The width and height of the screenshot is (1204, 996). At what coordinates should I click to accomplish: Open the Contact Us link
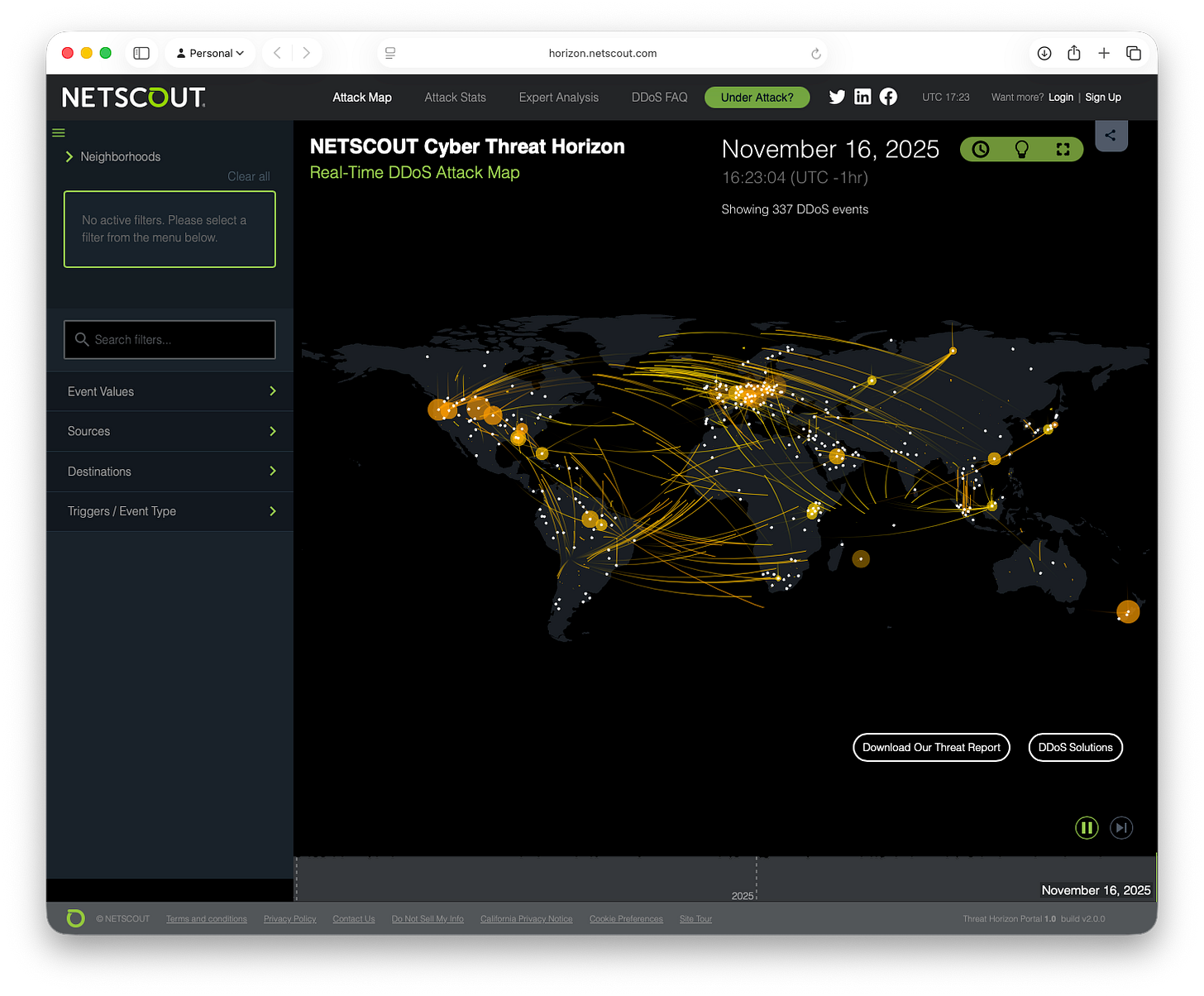pyautogui.click(x=354, y=919)
